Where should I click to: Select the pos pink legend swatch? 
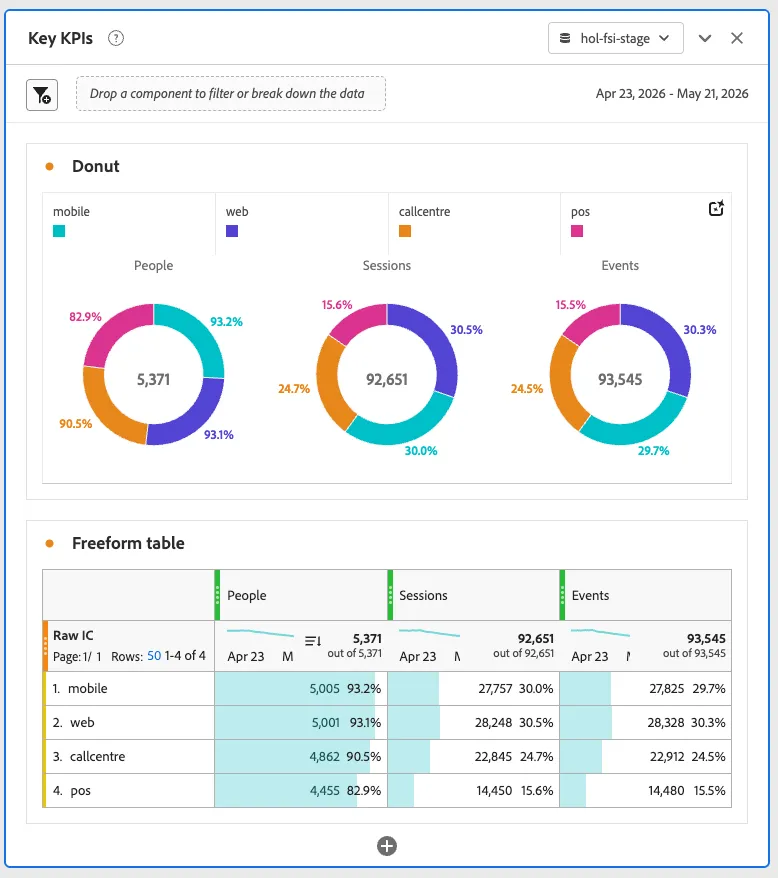pos(577,231)
